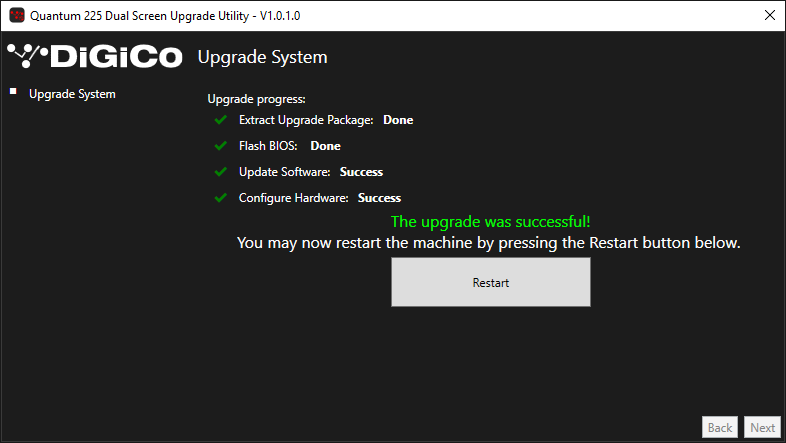The width and height of the screenshot is (786, 443).
Task: Close the Upgrade Utility window
Action: pos(770,15)
